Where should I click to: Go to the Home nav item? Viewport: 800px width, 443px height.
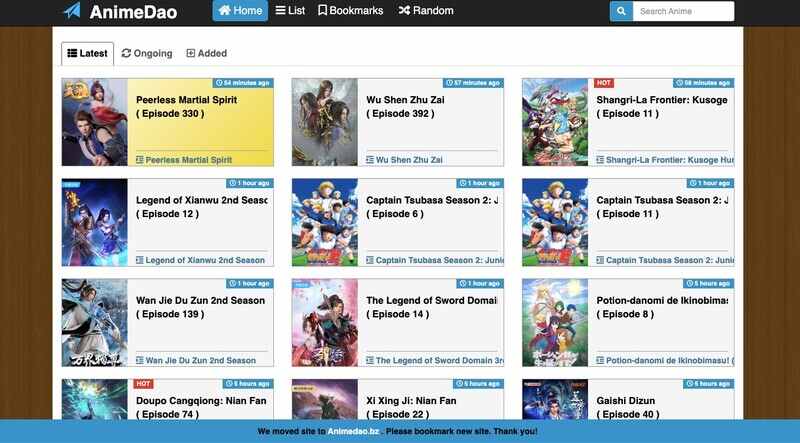click(x=240, y=11)
